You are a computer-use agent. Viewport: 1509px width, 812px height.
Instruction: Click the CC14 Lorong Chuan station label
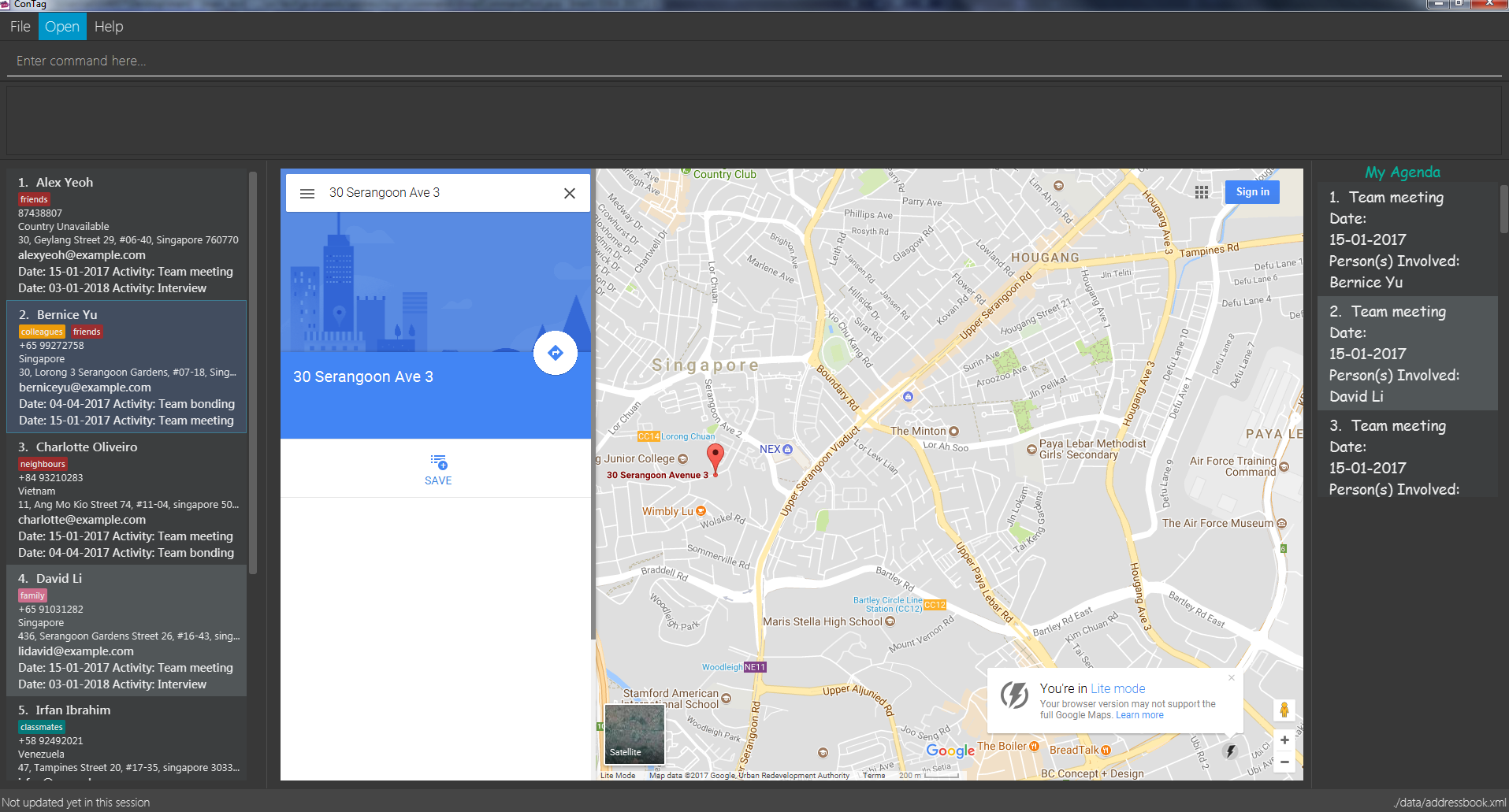pyautogui.click(x=676, y=436)
